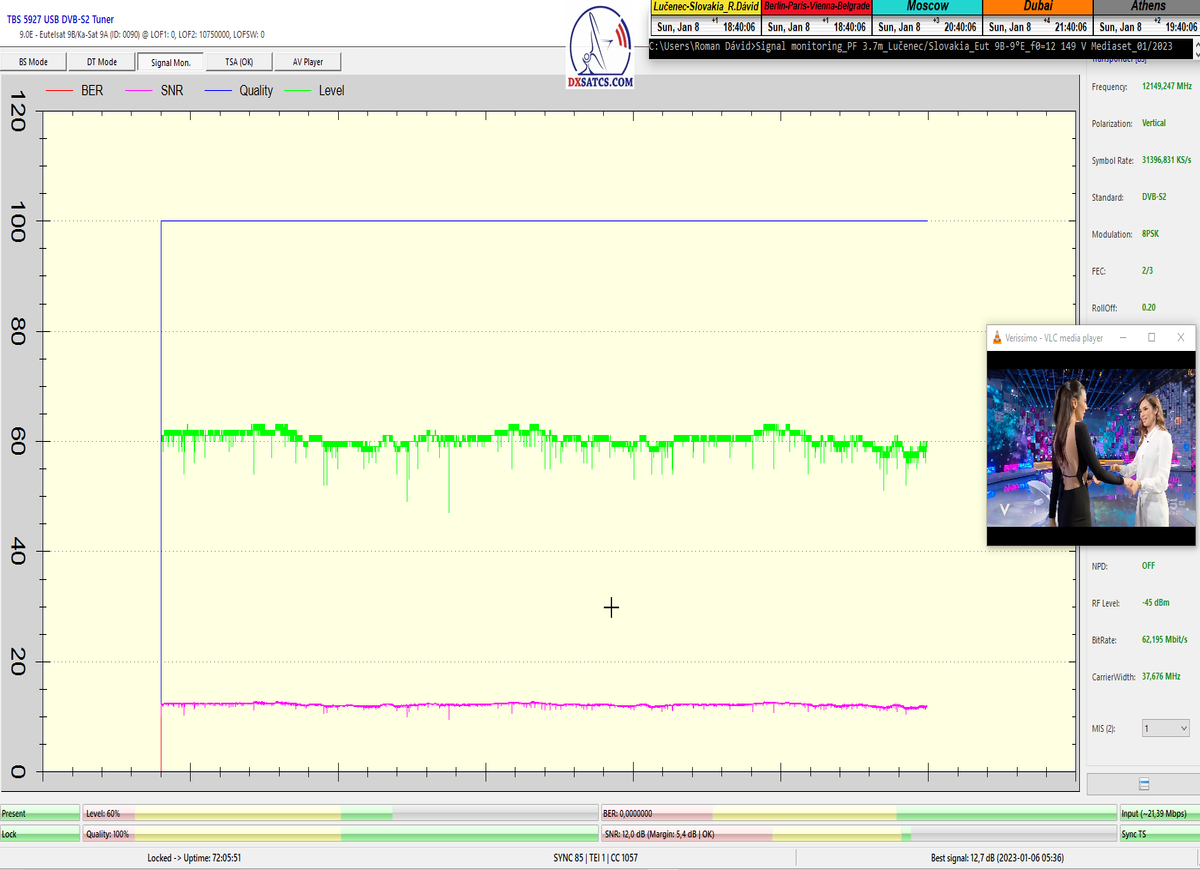The width and height of the screenshot is (1200, 870).
Task: Click the Present status indicator
Action: (40, 814)
